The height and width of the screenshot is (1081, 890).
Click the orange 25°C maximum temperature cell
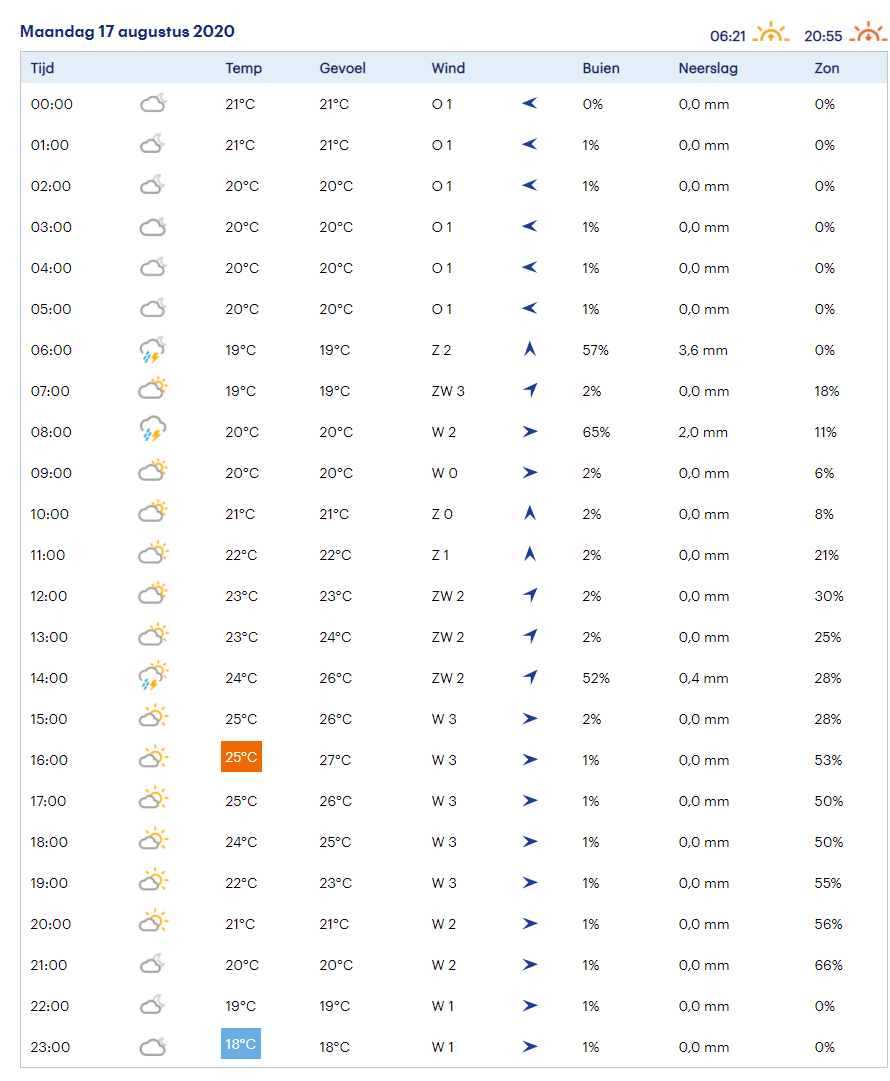tap(241, 757)
